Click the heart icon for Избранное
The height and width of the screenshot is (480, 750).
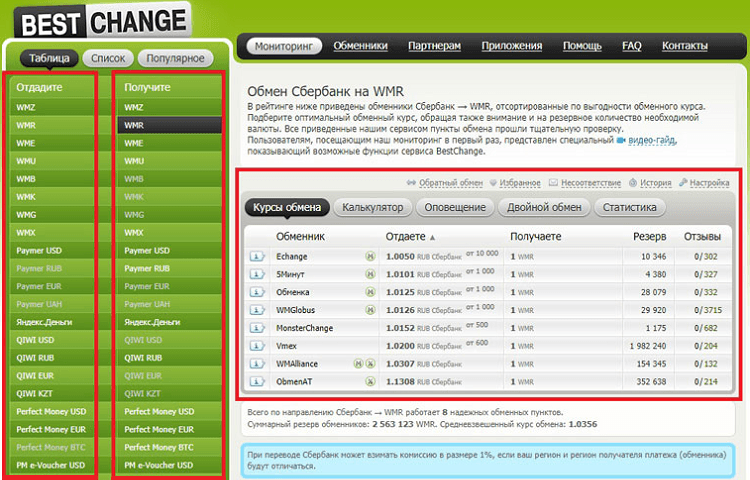[493, 182]
